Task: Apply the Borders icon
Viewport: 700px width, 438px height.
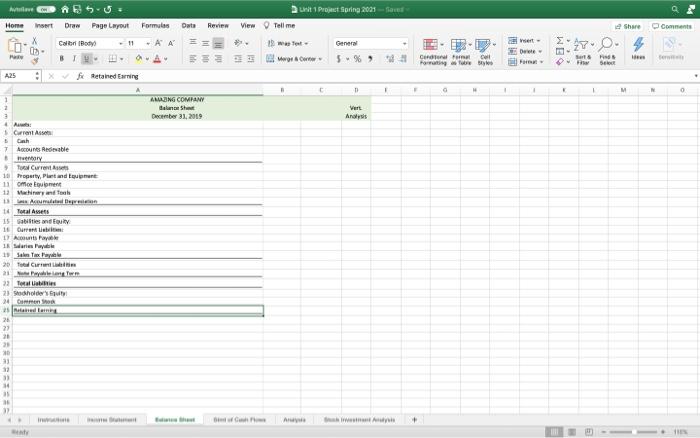Action: coord(112,58)
